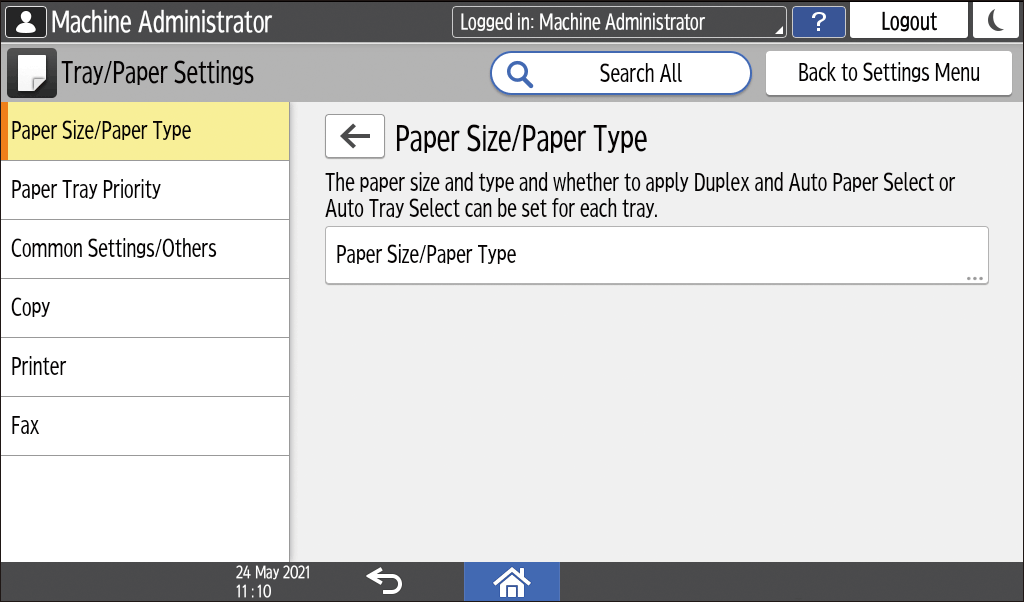Open Printer tray settings category
The image size is (1024, 602).
(x=145, y=367)
